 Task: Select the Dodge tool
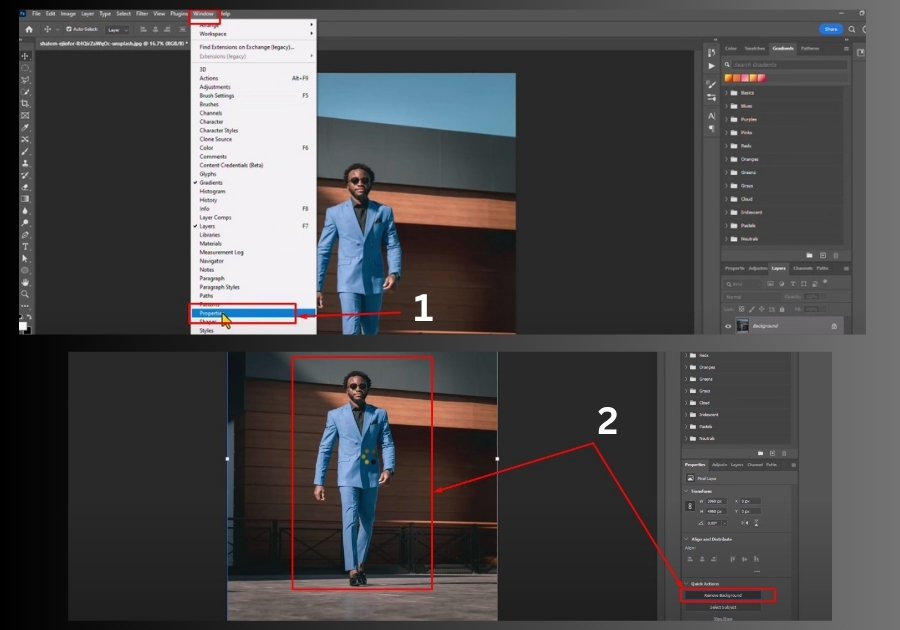[25, 223]
